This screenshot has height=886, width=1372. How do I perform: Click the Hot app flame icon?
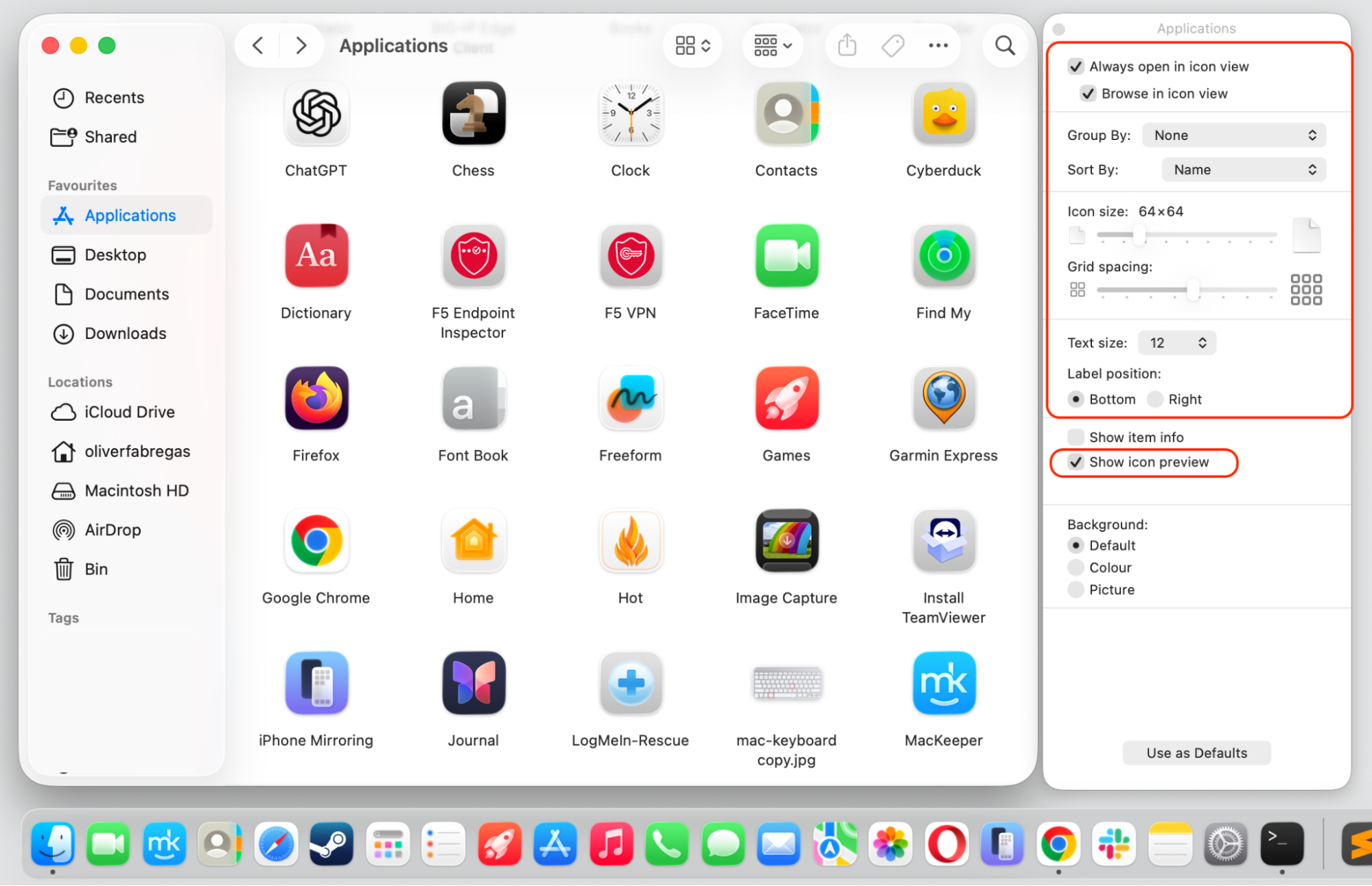[631, 541]
